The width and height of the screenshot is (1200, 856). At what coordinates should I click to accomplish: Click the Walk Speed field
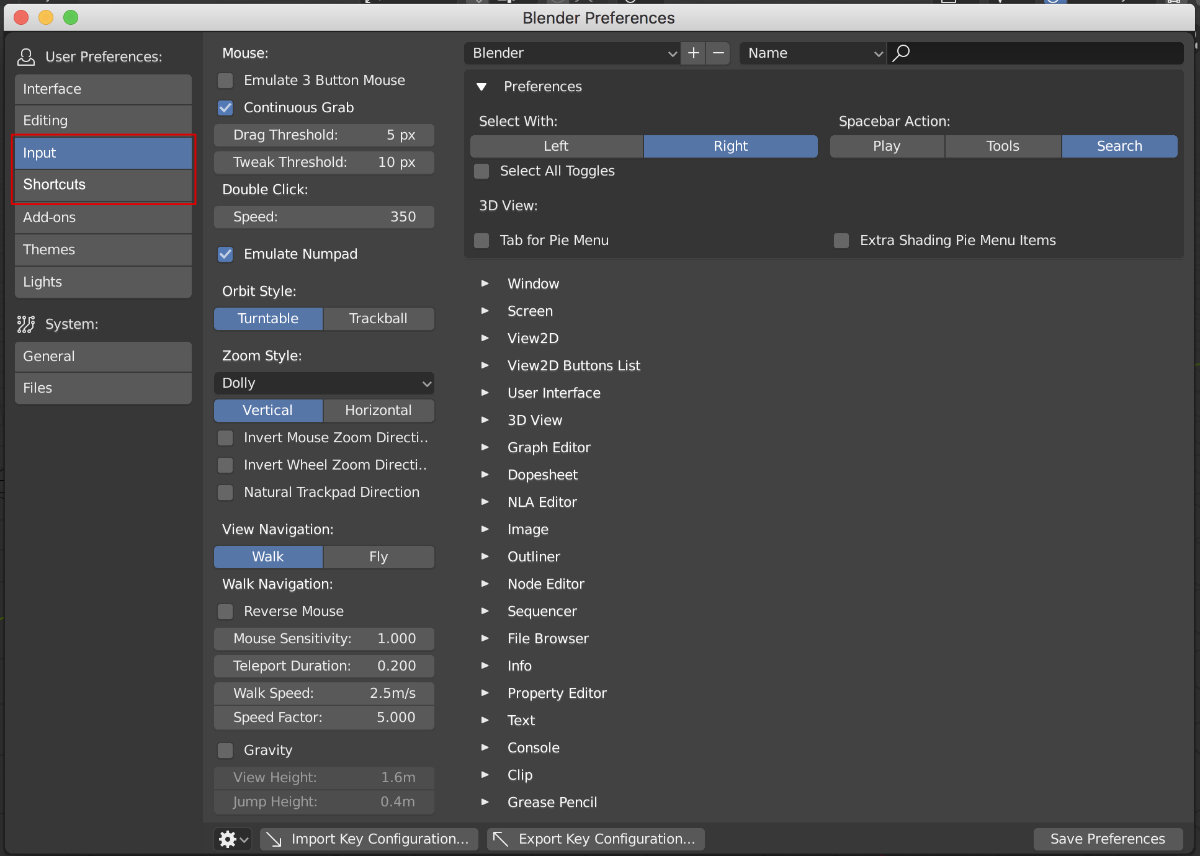coord(324,693)
